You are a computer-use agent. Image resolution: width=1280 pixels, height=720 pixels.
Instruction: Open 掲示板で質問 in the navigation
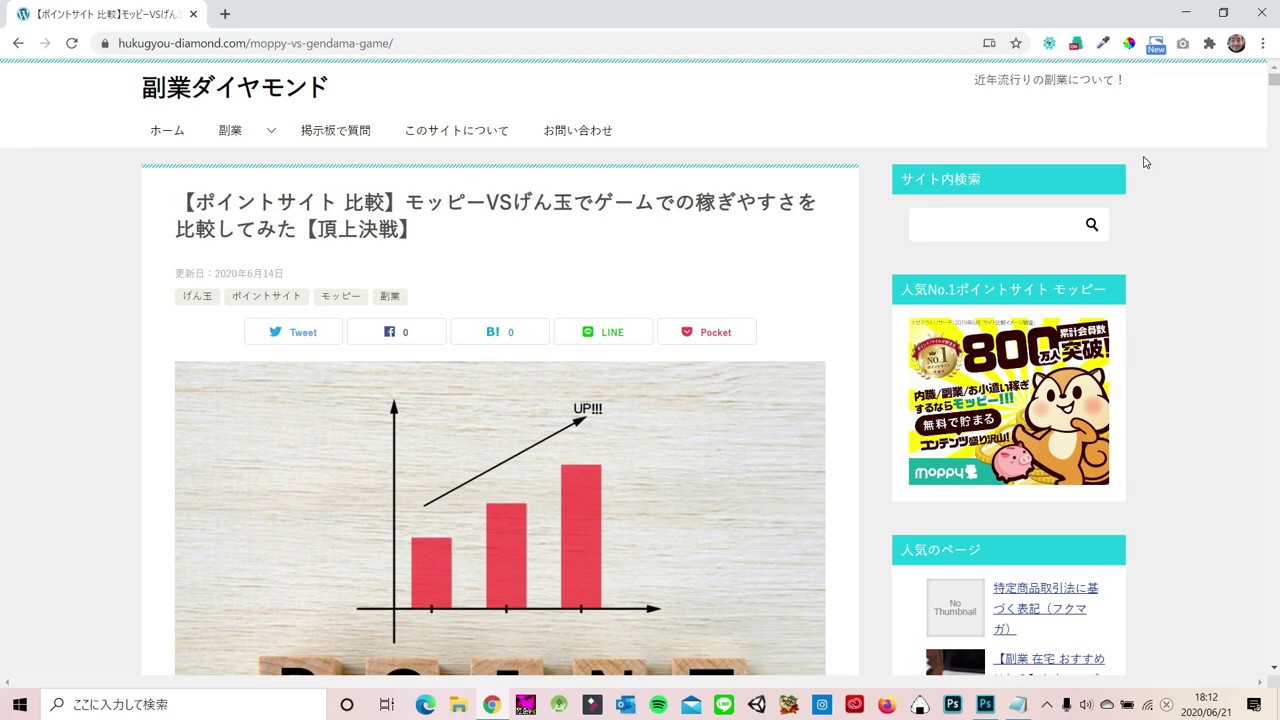[335, 131]
